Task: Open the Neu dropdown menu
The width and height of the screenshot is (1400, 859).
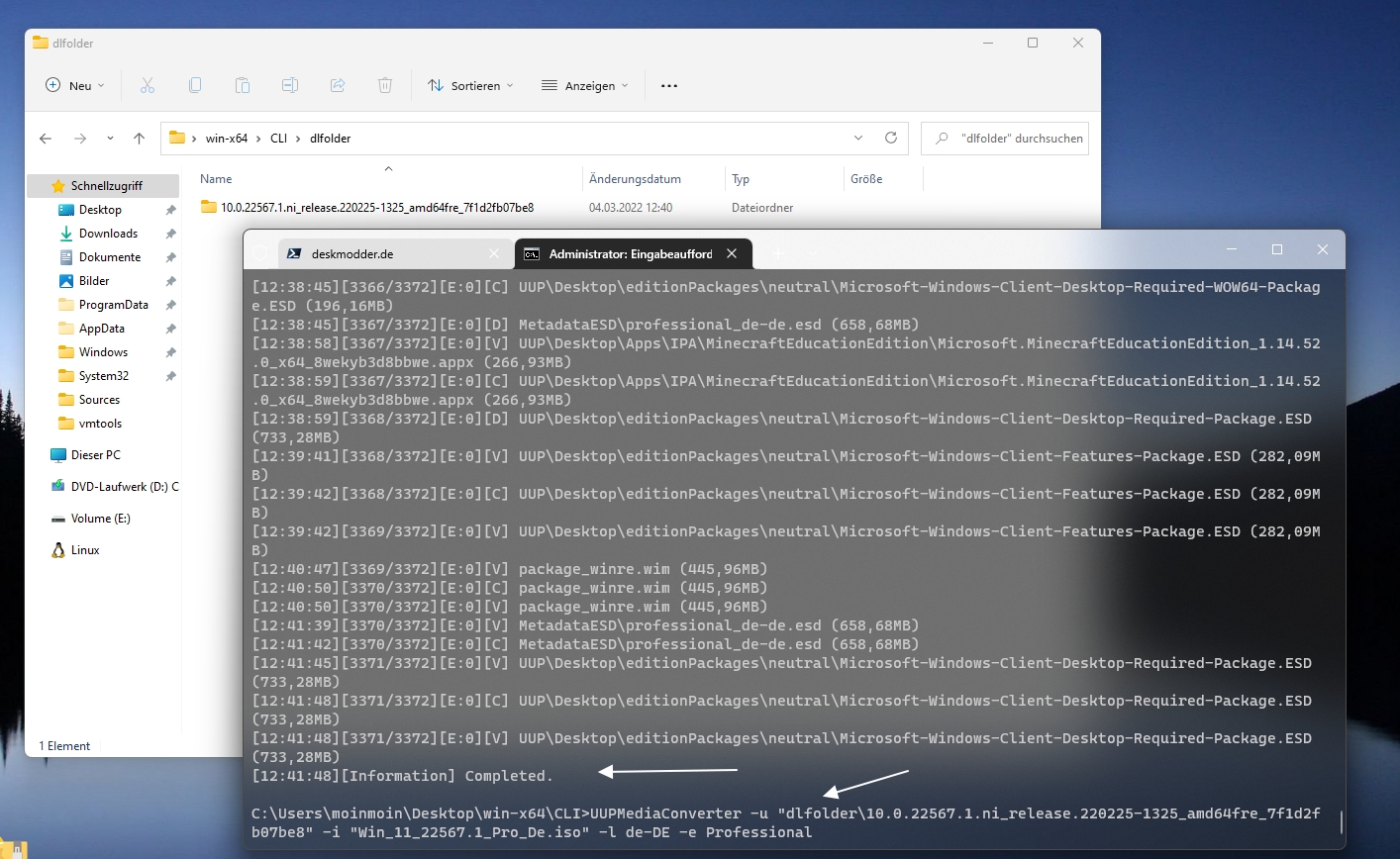Action: (74, 86)
